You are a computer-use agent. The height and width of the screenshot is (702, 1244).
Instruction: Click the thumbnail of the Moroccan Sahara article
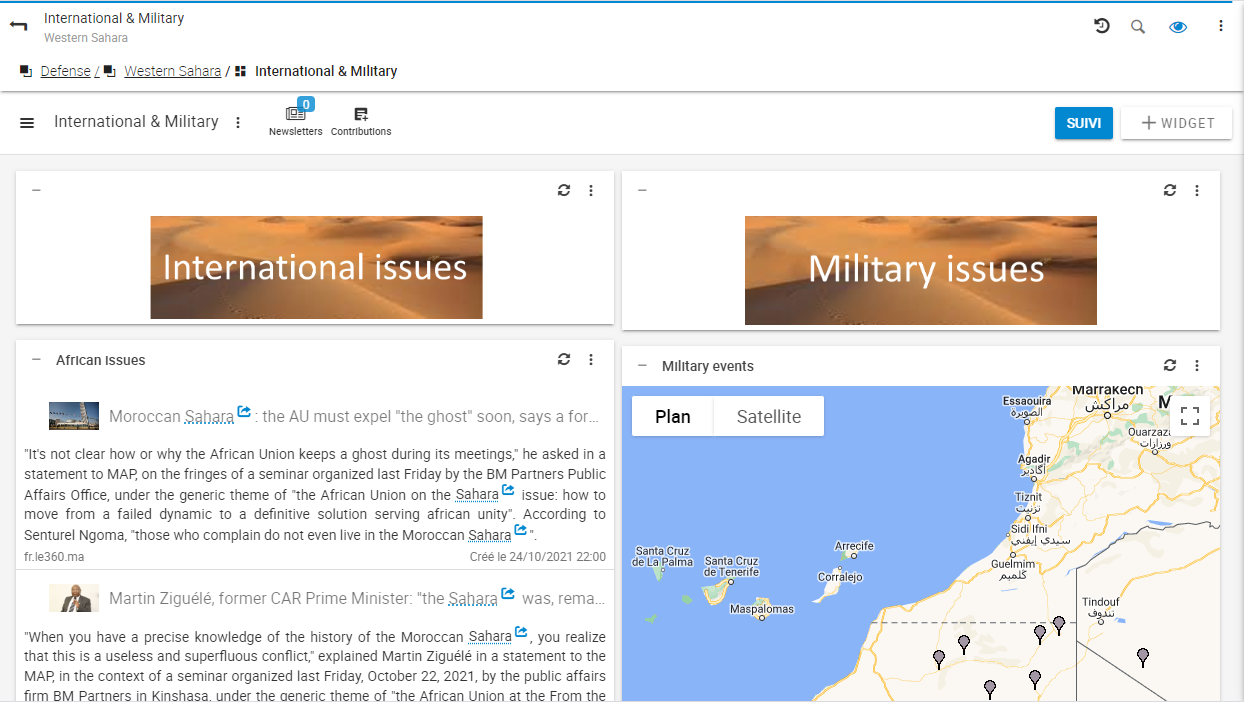click(x=74, y=416)
